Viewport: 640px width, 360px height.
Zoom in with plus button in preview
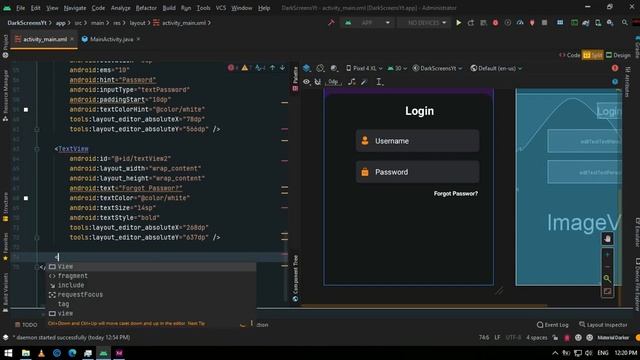pos(607,255)
